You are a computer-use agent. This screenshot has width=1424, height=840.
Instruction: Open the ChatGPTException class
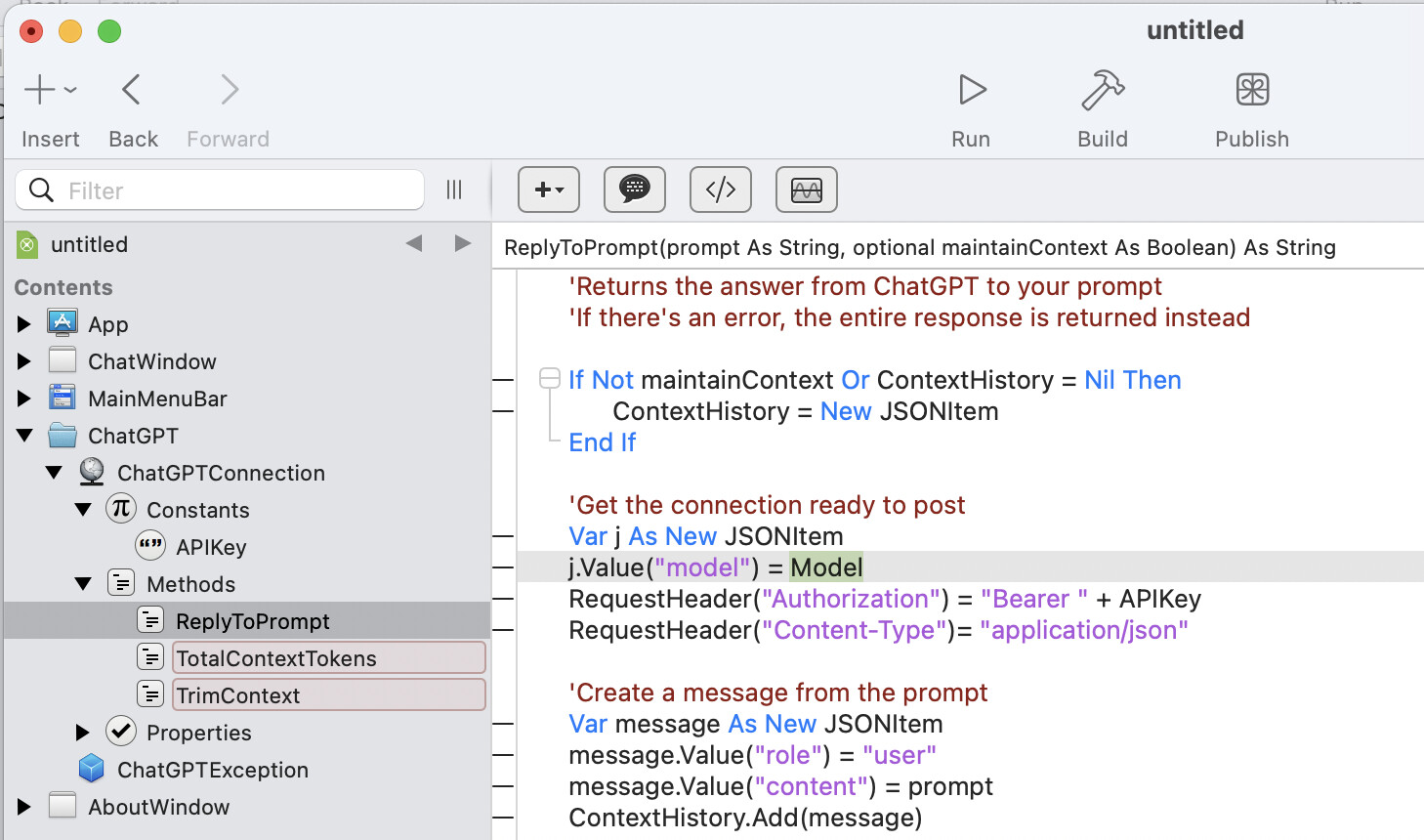coord(213,770)
